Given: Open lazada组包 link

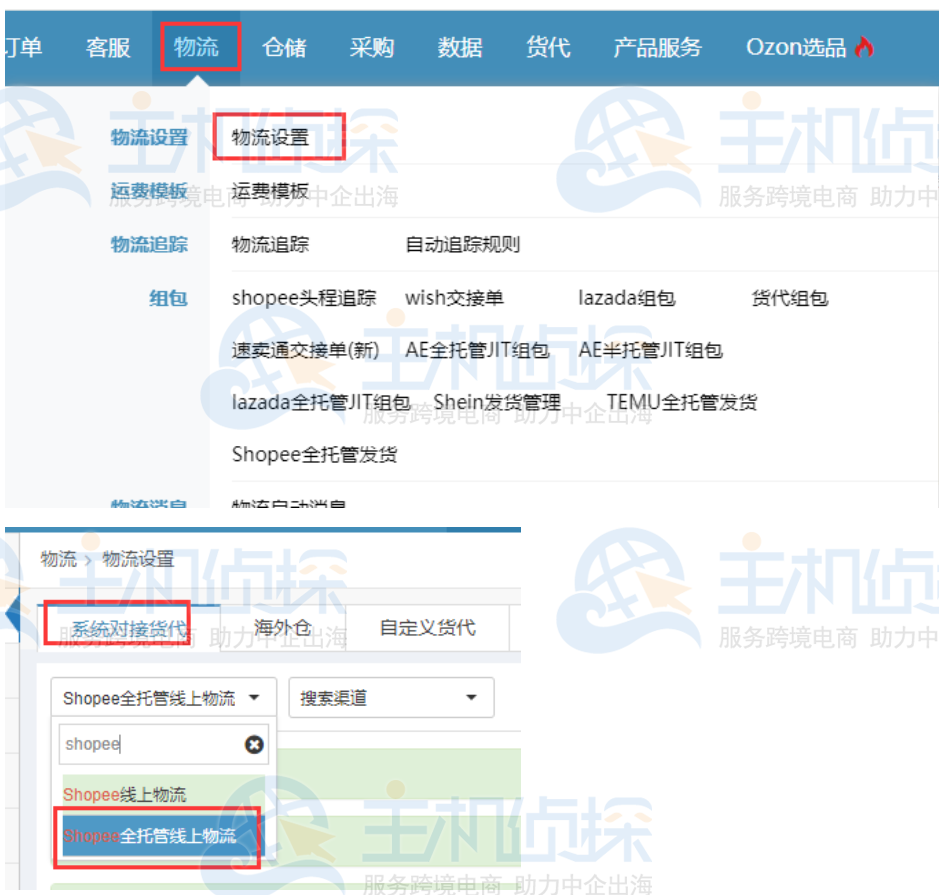Looking at the screenshot, I should 626,298.
